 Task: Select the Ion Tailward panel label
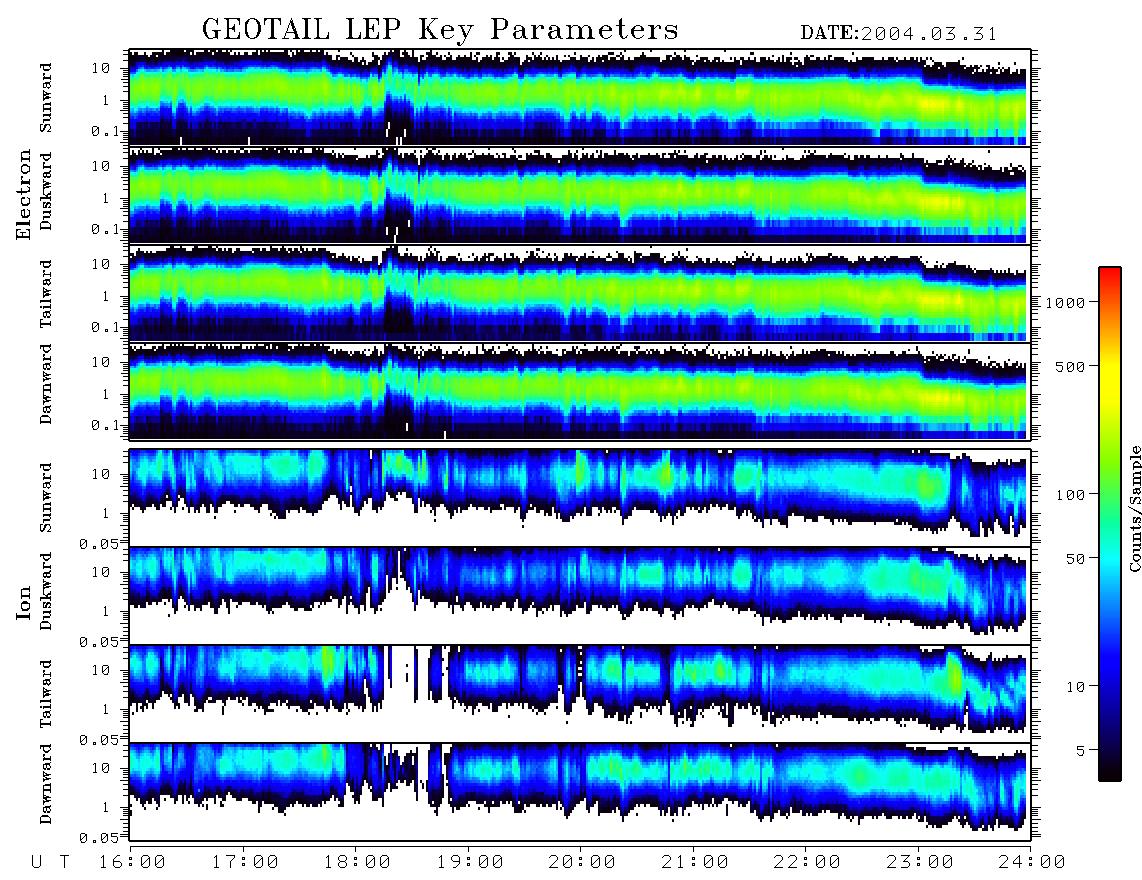point(46,694)
